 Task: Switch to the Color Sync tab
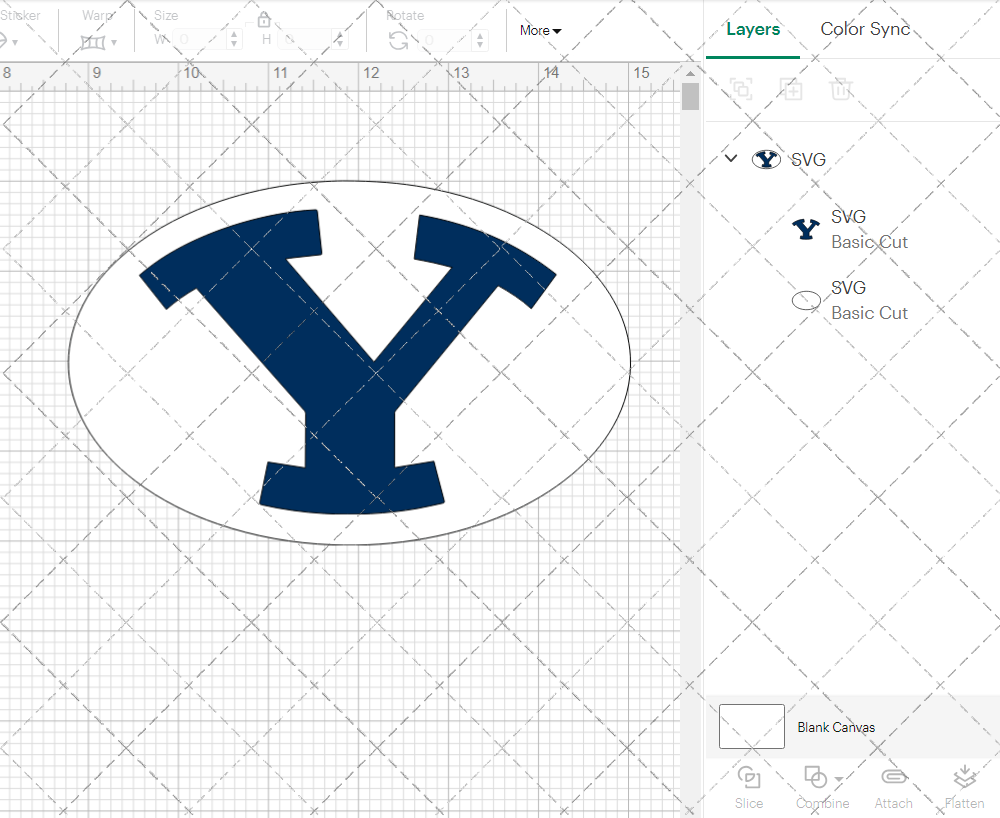[x=865, y=29]
